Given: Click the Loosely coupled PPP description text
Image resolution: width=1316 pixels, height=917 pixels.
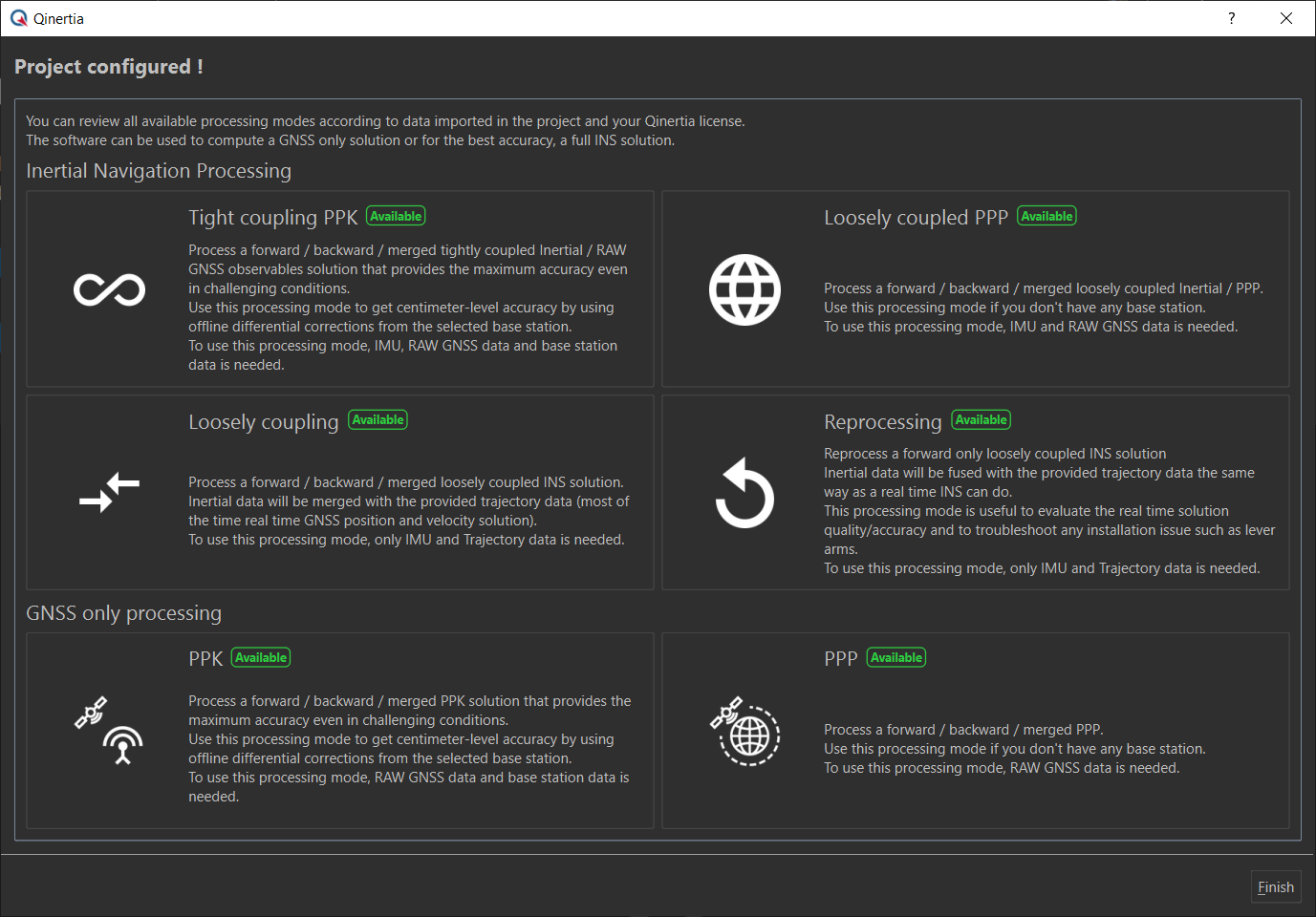Looking at the screenshot, I should pyautogui.click(x=1043, y=308).
